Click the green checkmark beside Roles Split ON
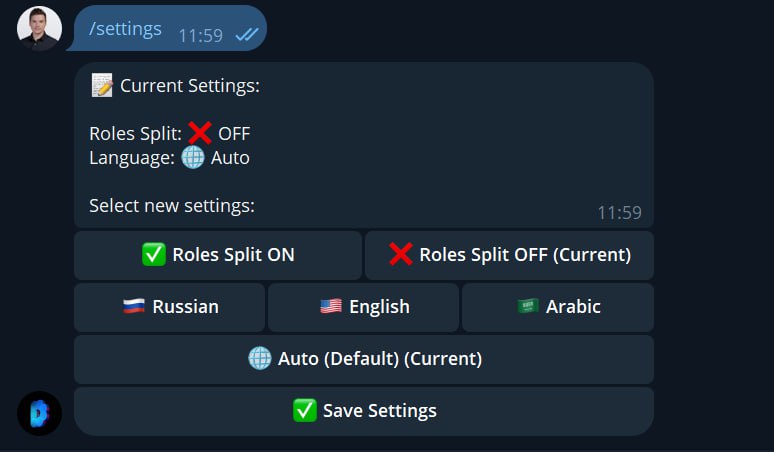 click(x=154, y=255)
